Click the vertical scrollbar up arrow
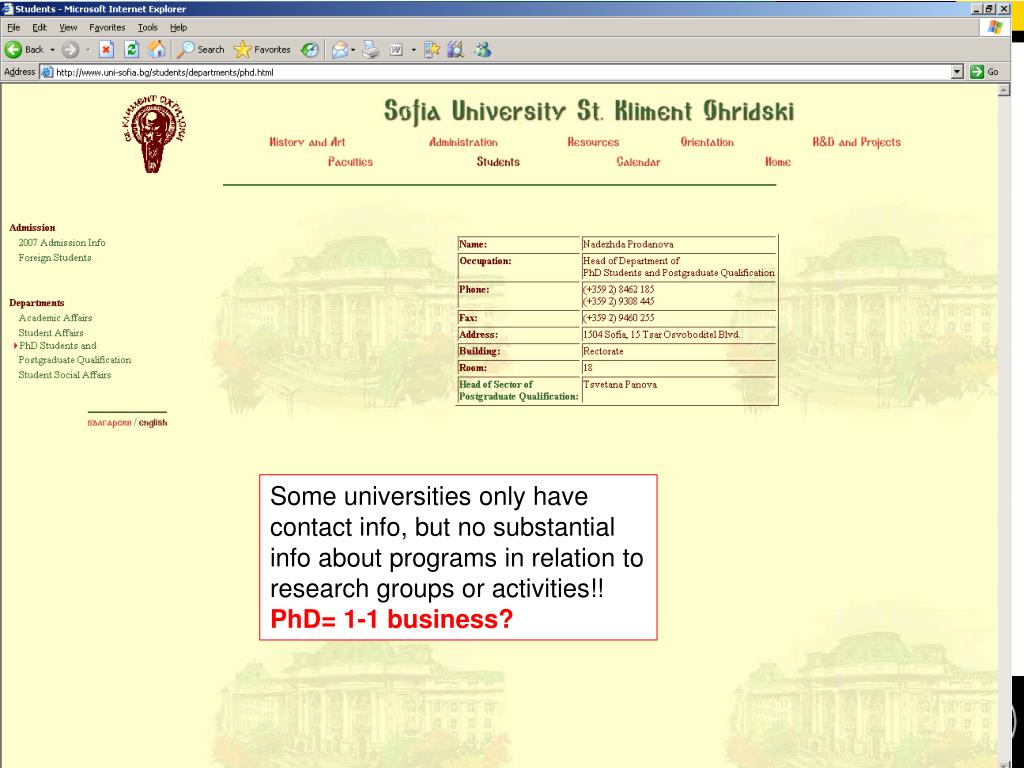Screen dimensions: 1024x768 (1004, 90)
